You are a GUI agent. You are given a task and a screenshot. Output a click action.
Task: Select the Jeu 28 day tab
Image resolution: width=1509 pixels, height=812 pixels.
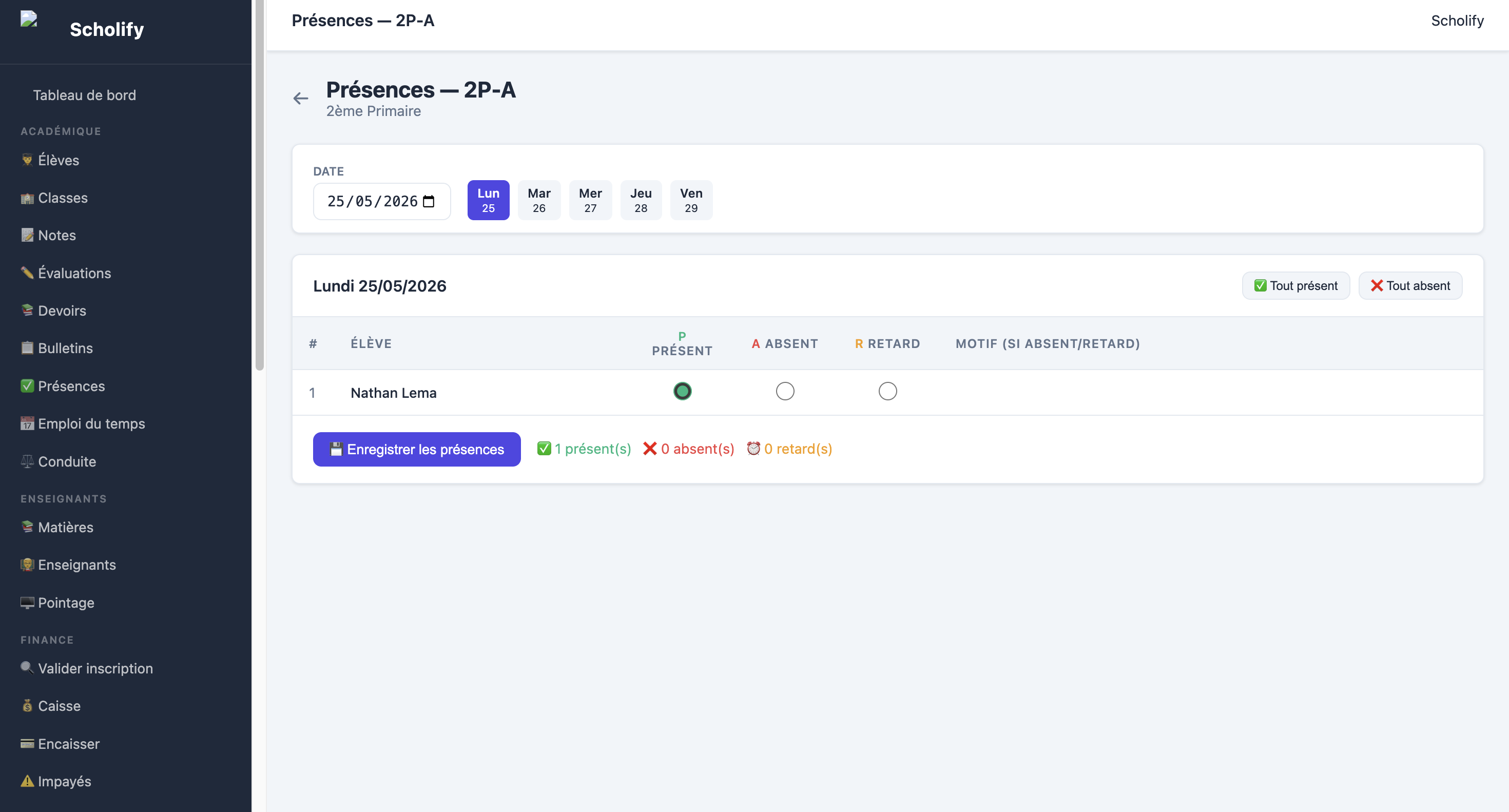(641, 200)
